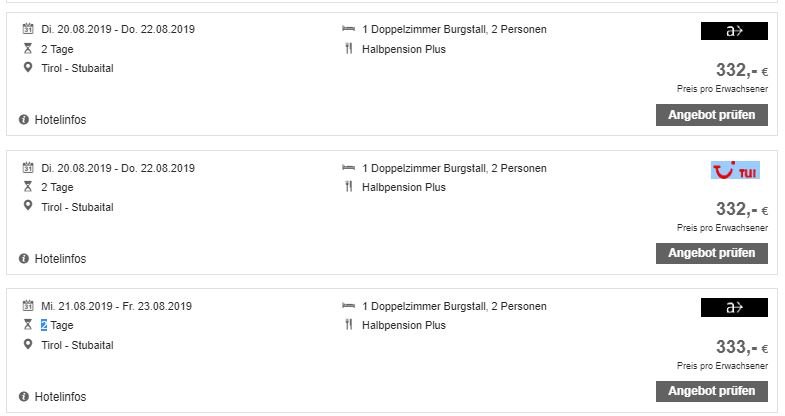Click the black operator logo in first offer
Viewport: 785px width, 416px height.
tap(734, 31)
